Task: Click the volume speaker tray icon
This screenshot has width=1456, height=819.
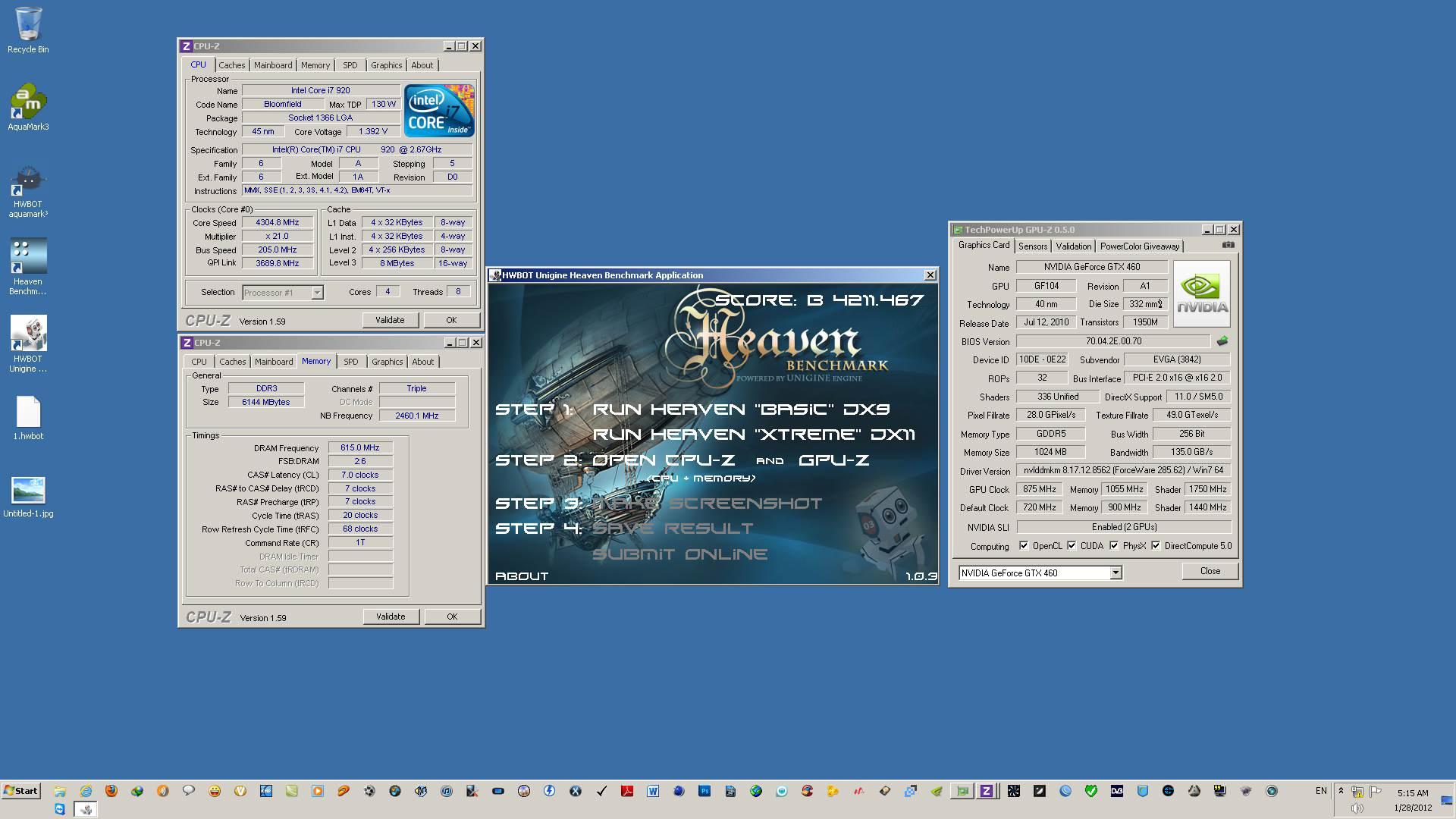Action: coord(1357,808)
